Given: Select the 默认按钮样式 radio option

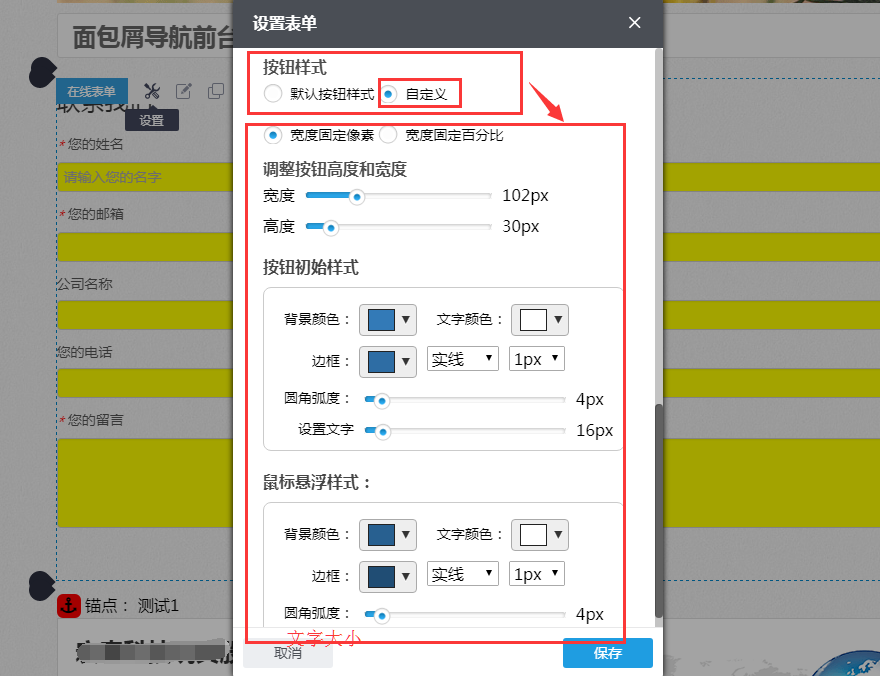Looking at the screenshot, I should (x=271, y=92).
